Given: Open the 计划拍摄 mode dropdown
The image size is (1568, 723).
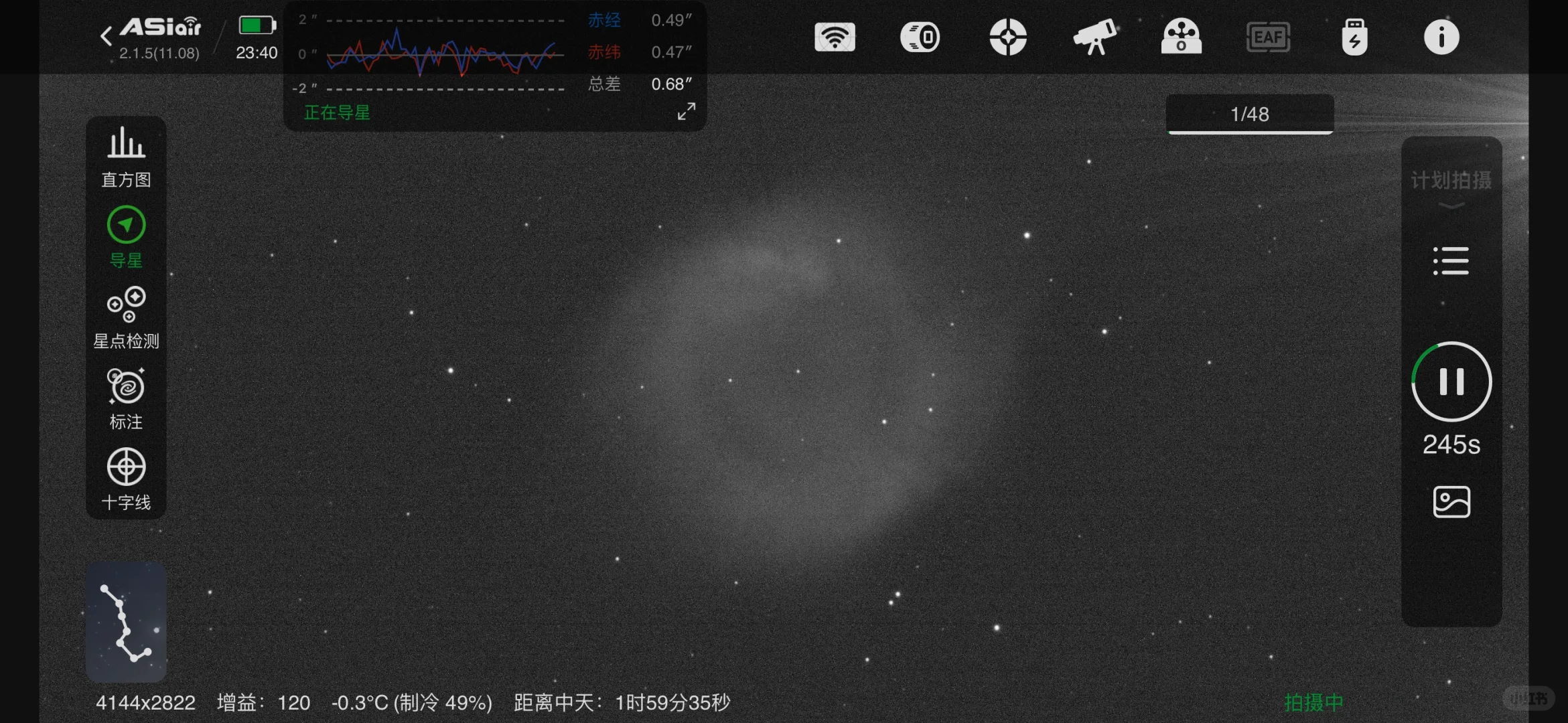Looking at the screenshot, I should click(1451, 189).
